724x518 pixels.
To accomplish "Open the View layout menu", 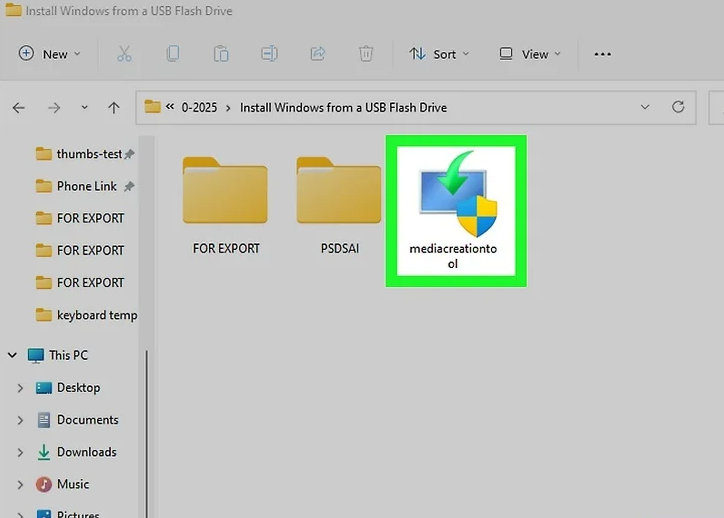I will click(530, 54).
